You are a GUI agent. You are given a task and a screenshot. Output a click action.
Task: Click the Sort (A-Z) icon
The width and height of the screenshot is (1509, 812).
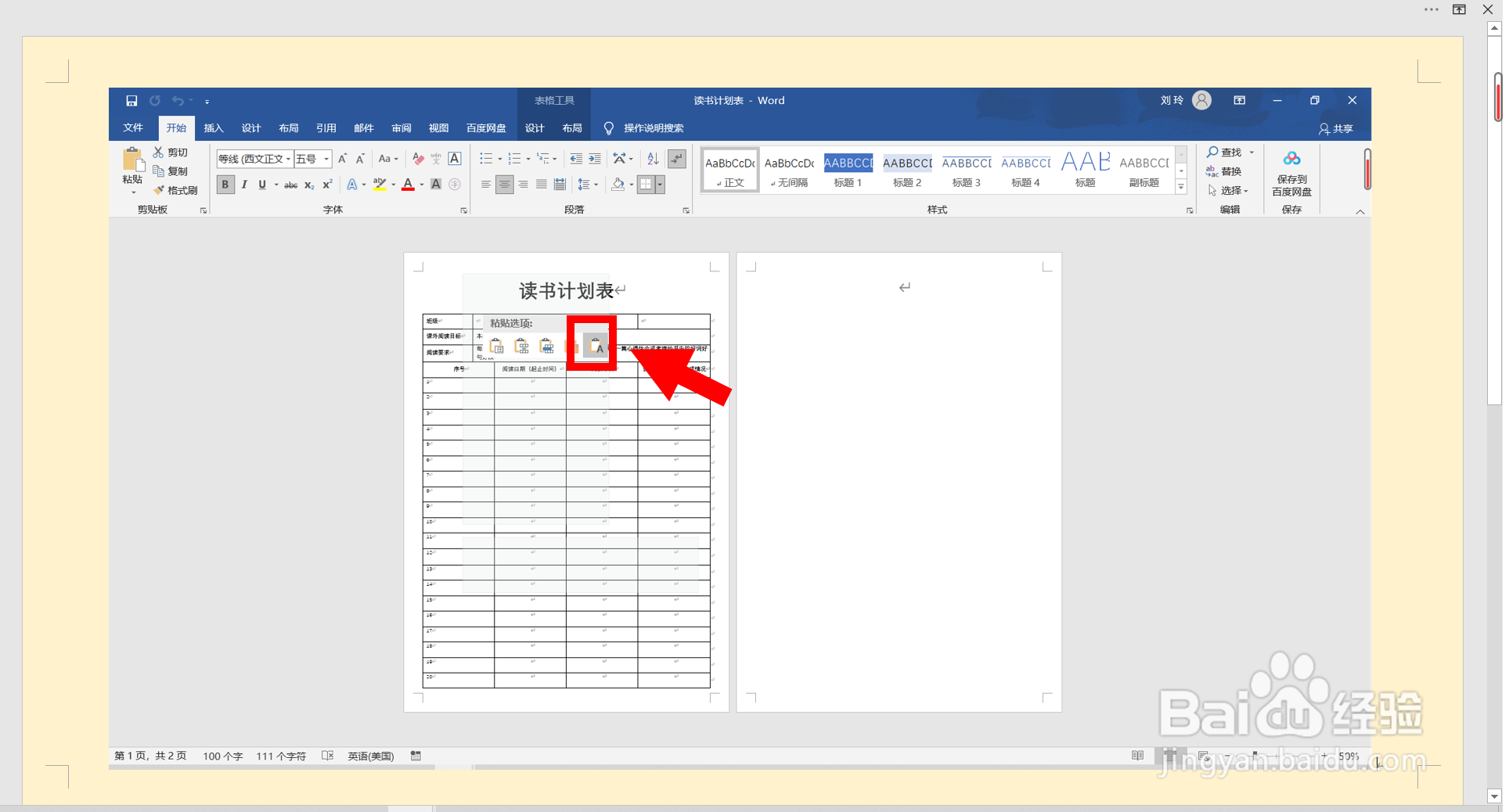653,159
